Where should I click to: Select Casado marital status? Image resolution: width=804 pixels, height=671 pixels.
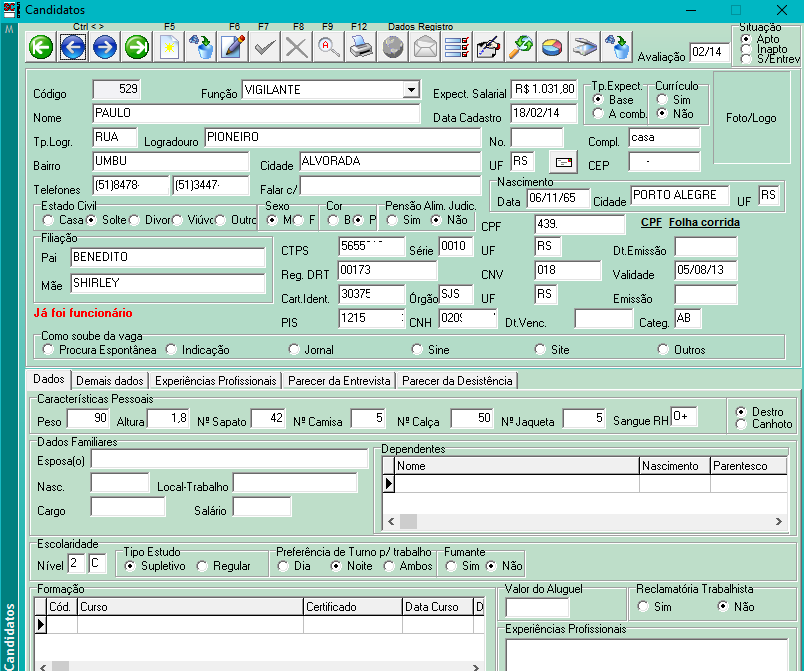pos(48,220)
